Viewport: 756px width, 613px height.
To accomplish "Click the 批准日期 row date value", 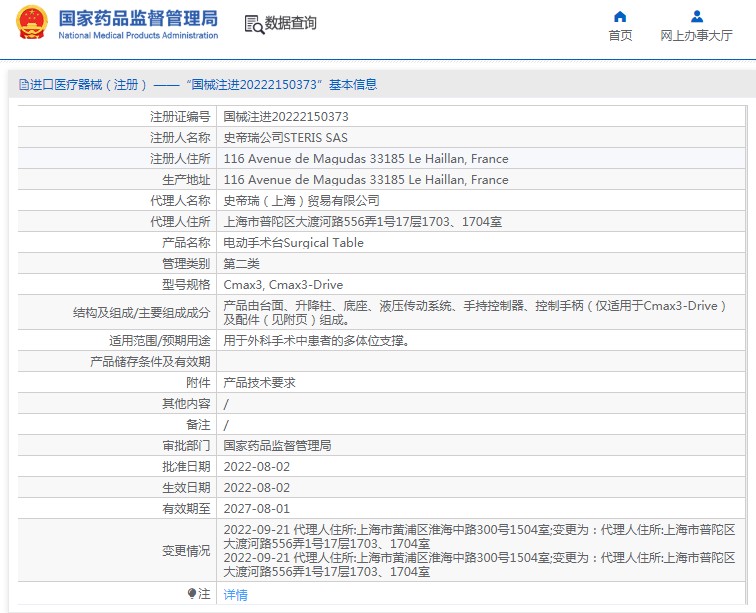I will 256,467.
